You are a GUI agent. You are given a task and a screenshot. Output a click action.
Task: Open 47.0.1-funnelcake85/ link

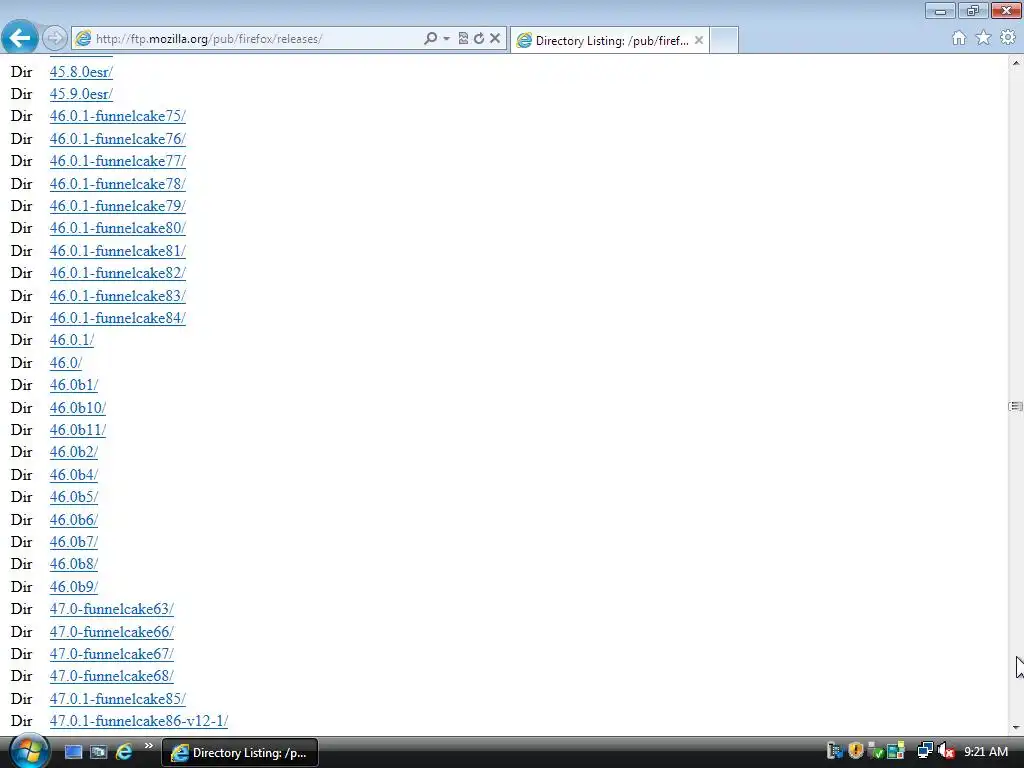(x=118, y=699)
